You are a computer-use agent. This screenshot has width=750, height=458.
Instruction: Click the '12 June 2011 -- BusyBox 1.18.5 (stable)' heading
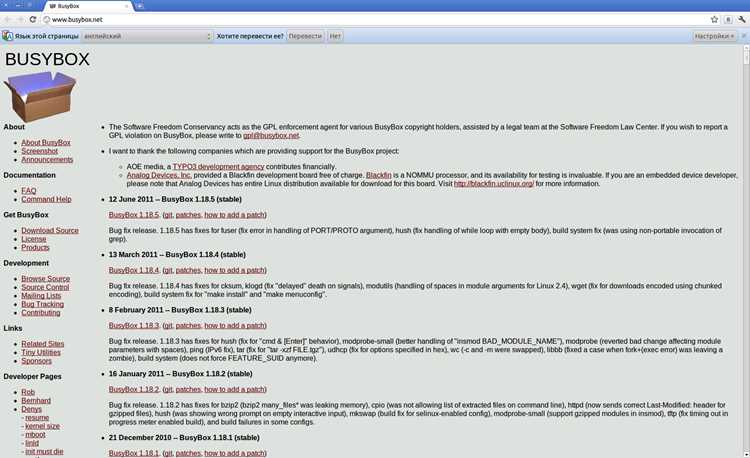click(175, 199)
